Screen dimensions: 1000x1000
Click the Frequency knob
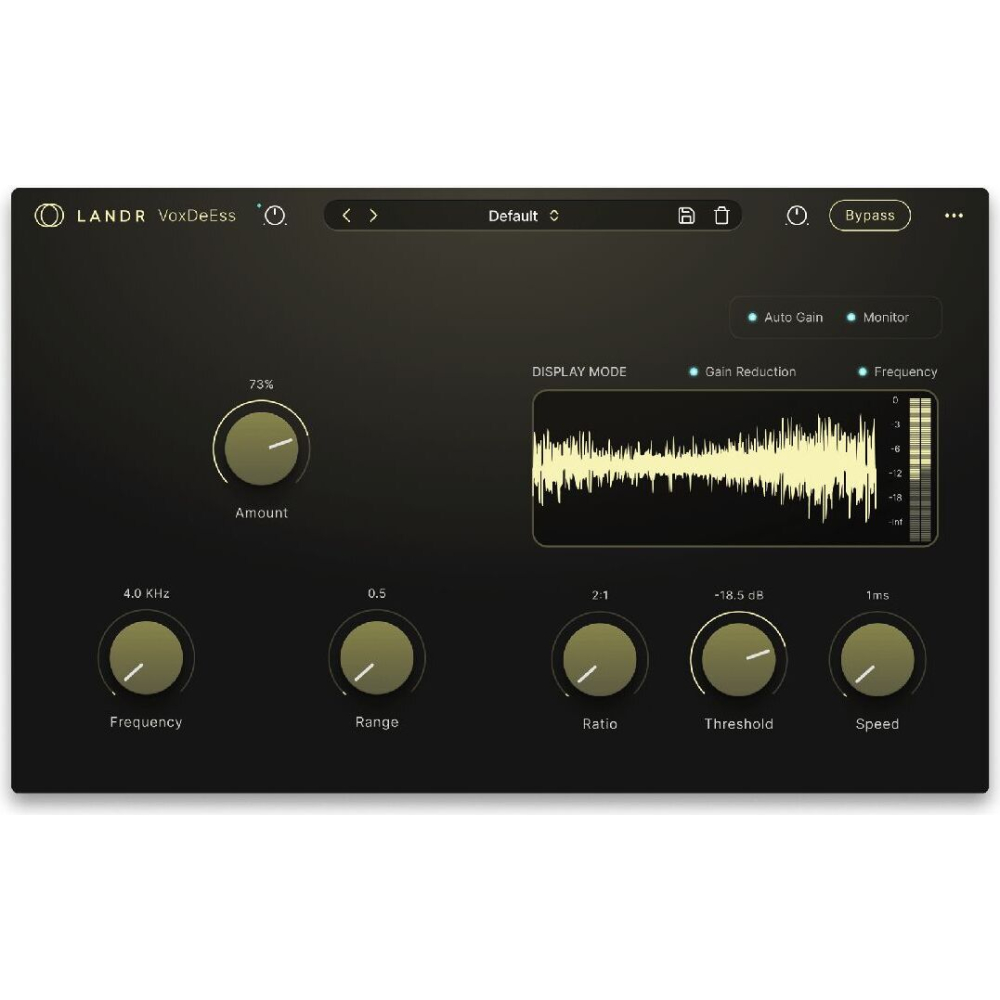click(x=146, y=658)
